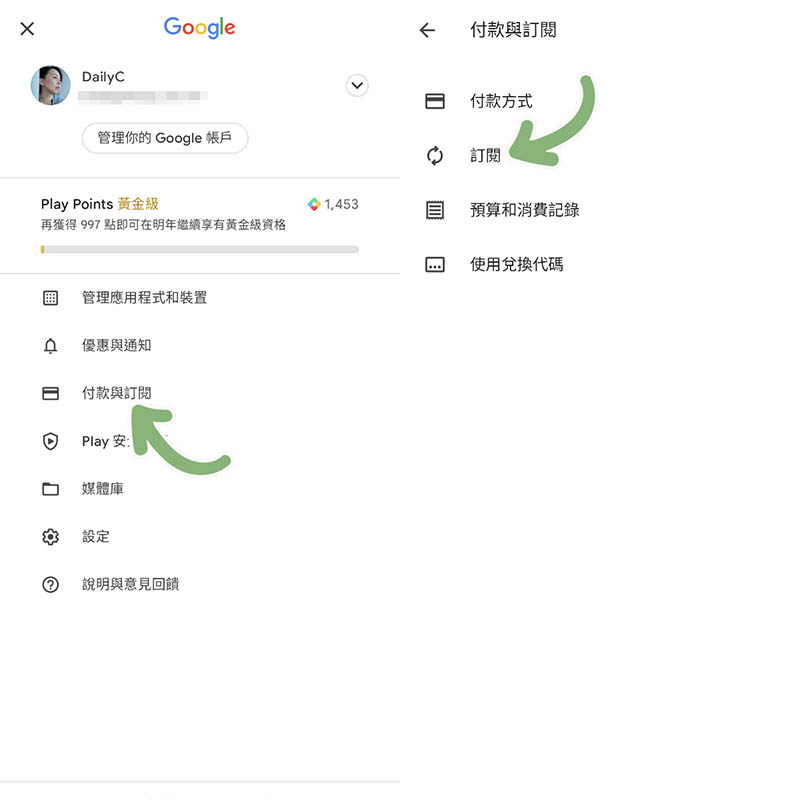
Task: Open 設定 gear icon
Action: click(x=51, y=537)
